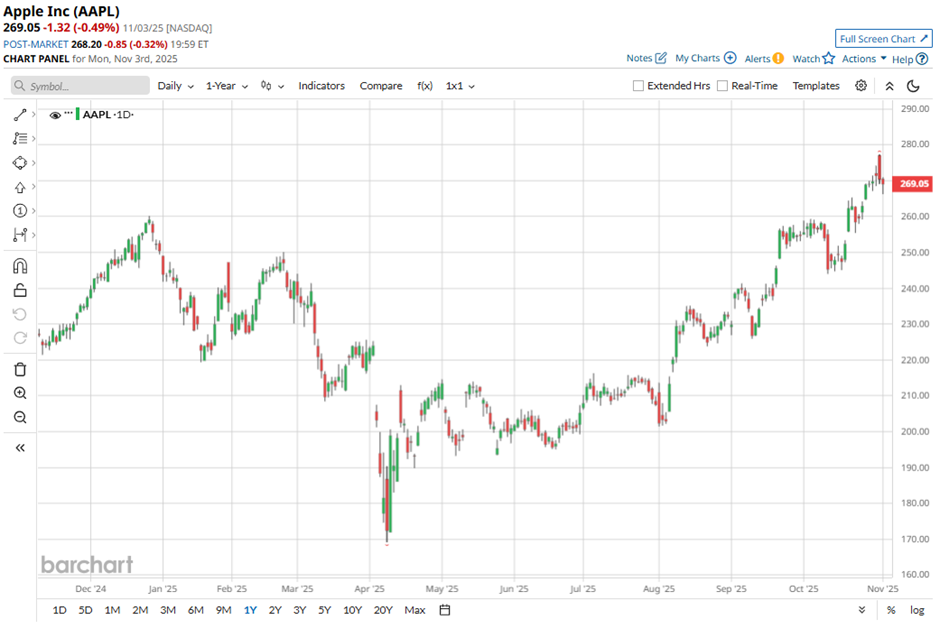The image size is (940, 629).
Task: Toggle log scale on price axis
Action: [x=917, y=610]
